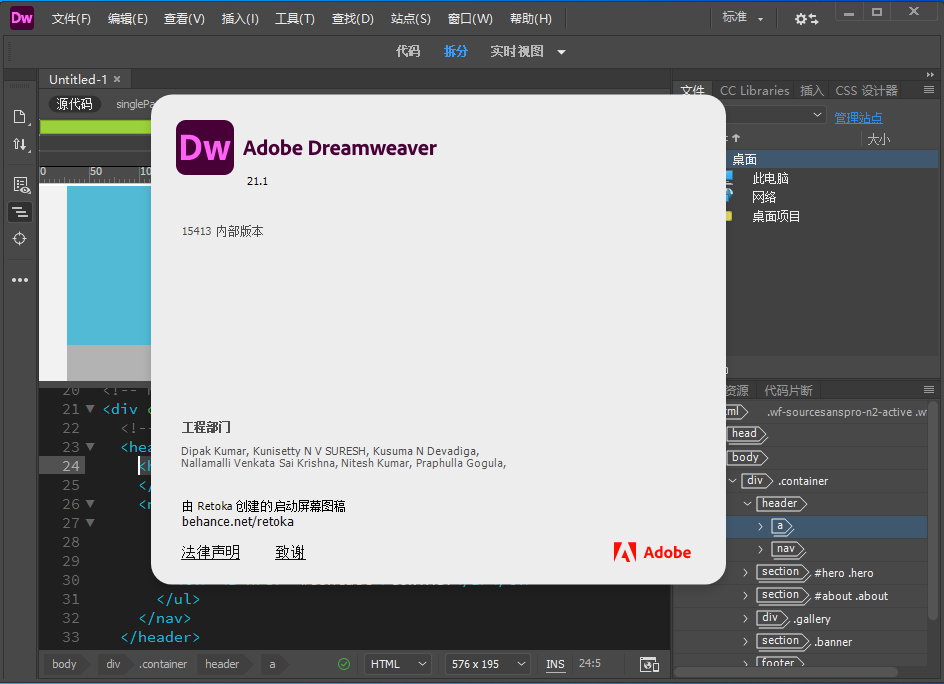Viewport: 944px width, 684px height.
Task: Collapse the div .container node in the DOM tree
Action: pyautogui.click(x=733, y=480)
